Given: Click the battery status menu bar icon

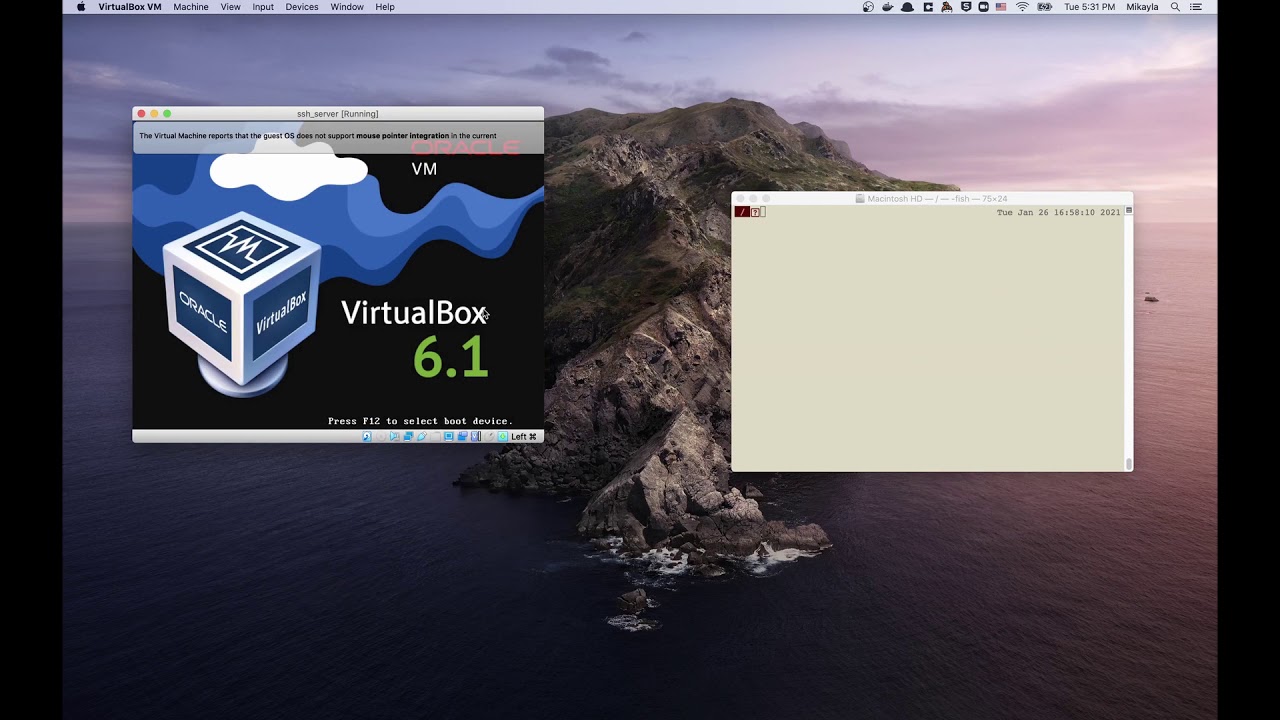Looking at the screenshot, I should 1045,7.
